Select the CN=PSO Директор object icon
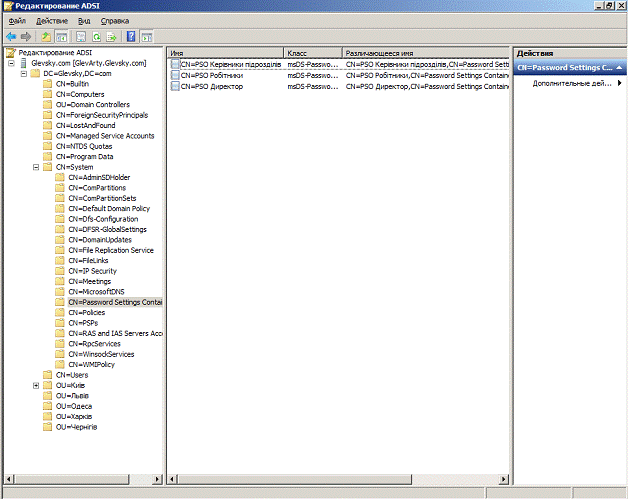 [175, 87]
